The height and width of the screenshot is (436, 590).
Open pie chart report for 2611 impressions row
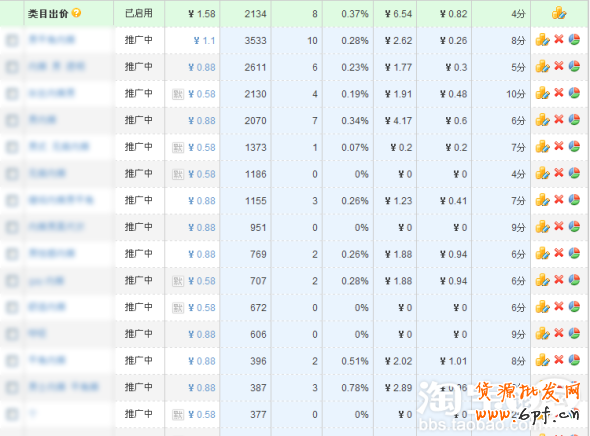[x=574, y=66]
